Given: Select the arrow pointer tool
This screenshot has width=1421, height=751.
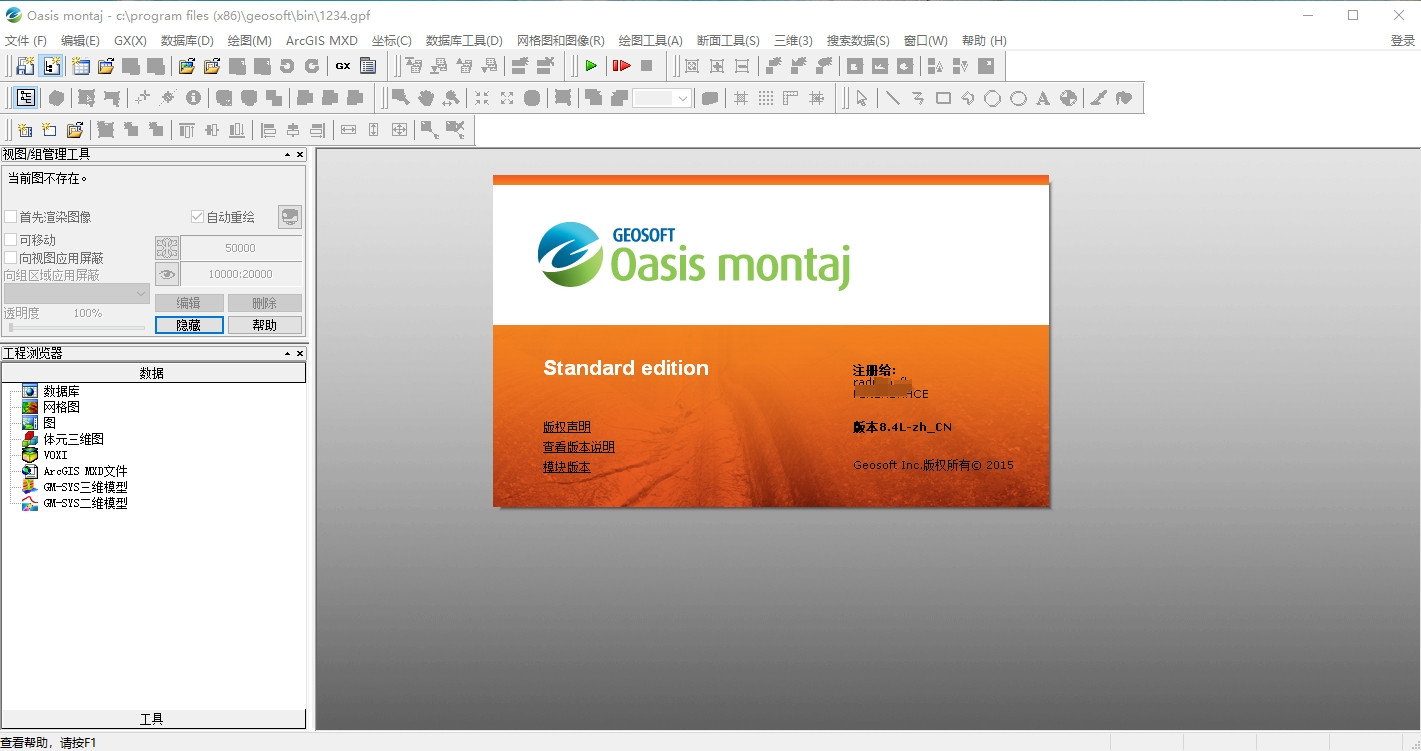Looking at the screenshot, I should click(862, 98).
